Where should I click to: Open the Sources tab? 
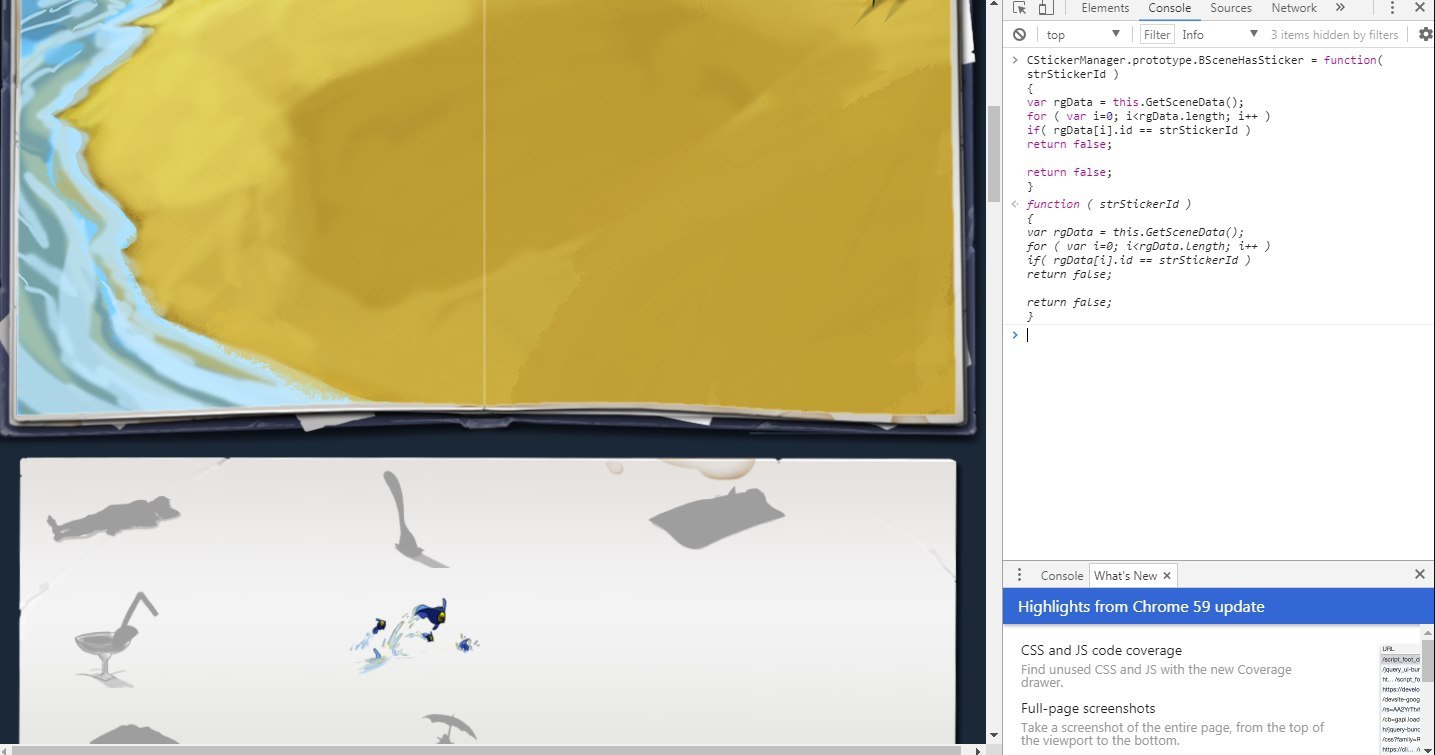coord(1230,8)
